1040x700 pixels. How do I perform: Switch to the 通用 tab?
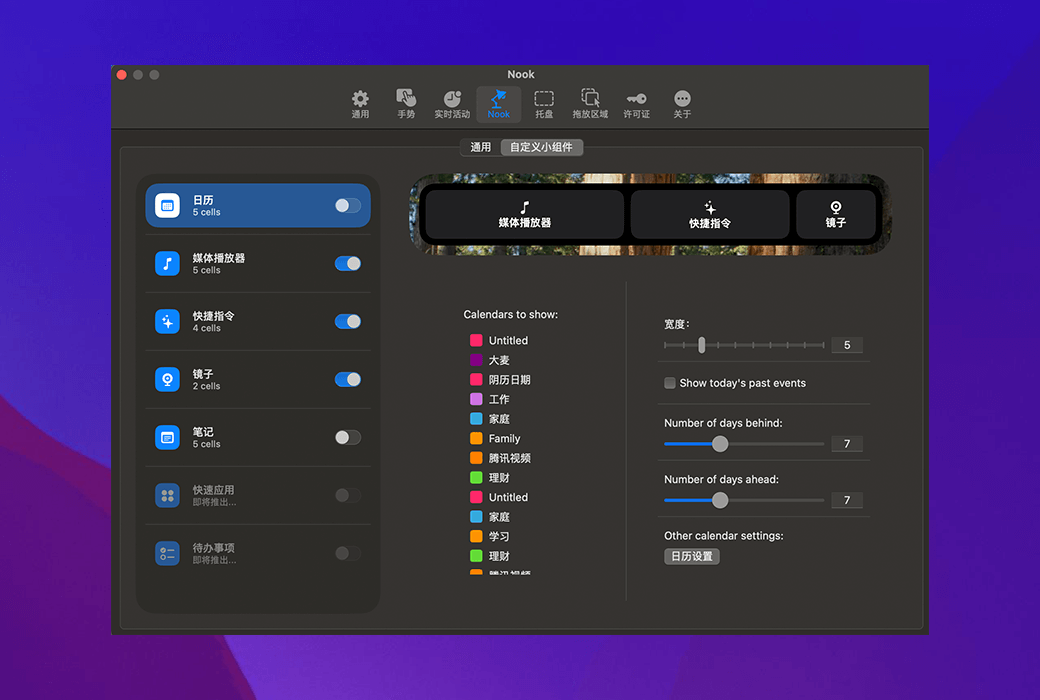click(480, 146)
